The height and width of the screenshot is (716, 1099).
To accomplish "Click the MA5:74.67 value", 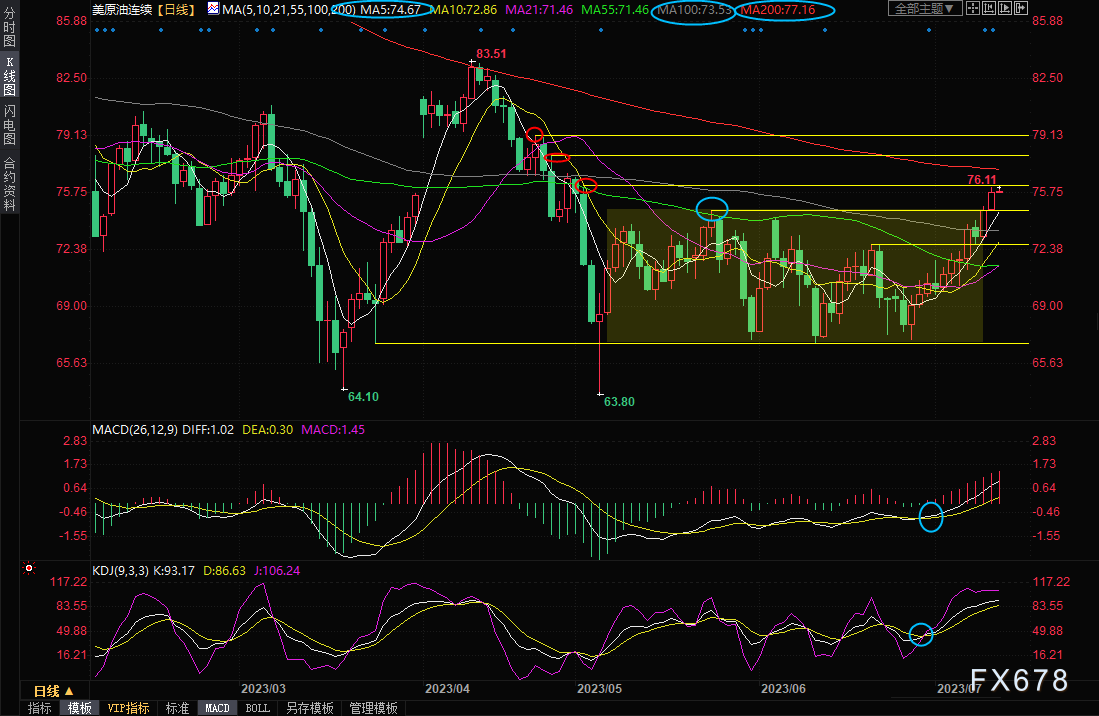I will [390, 10].
